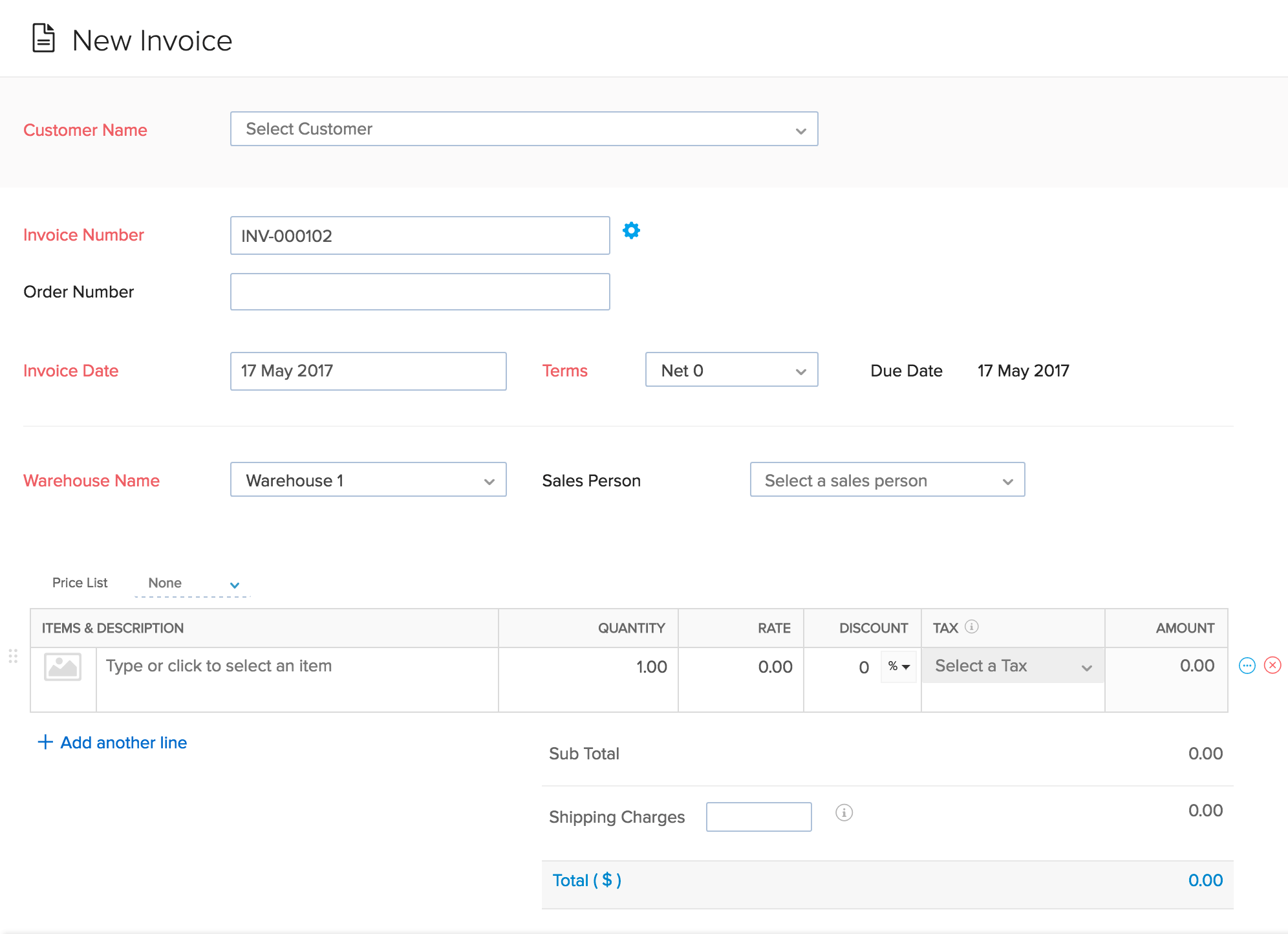This screenshot has height=934, width=1288.
Task: Open the discount percent type selector
Action: click(899, 667)
